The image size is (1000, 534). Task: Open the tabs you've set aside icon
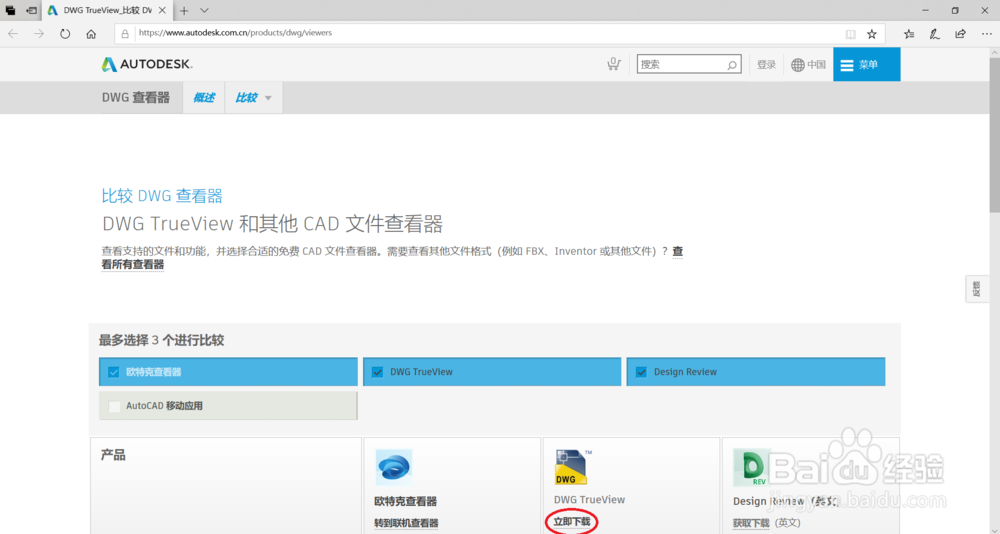10,11
